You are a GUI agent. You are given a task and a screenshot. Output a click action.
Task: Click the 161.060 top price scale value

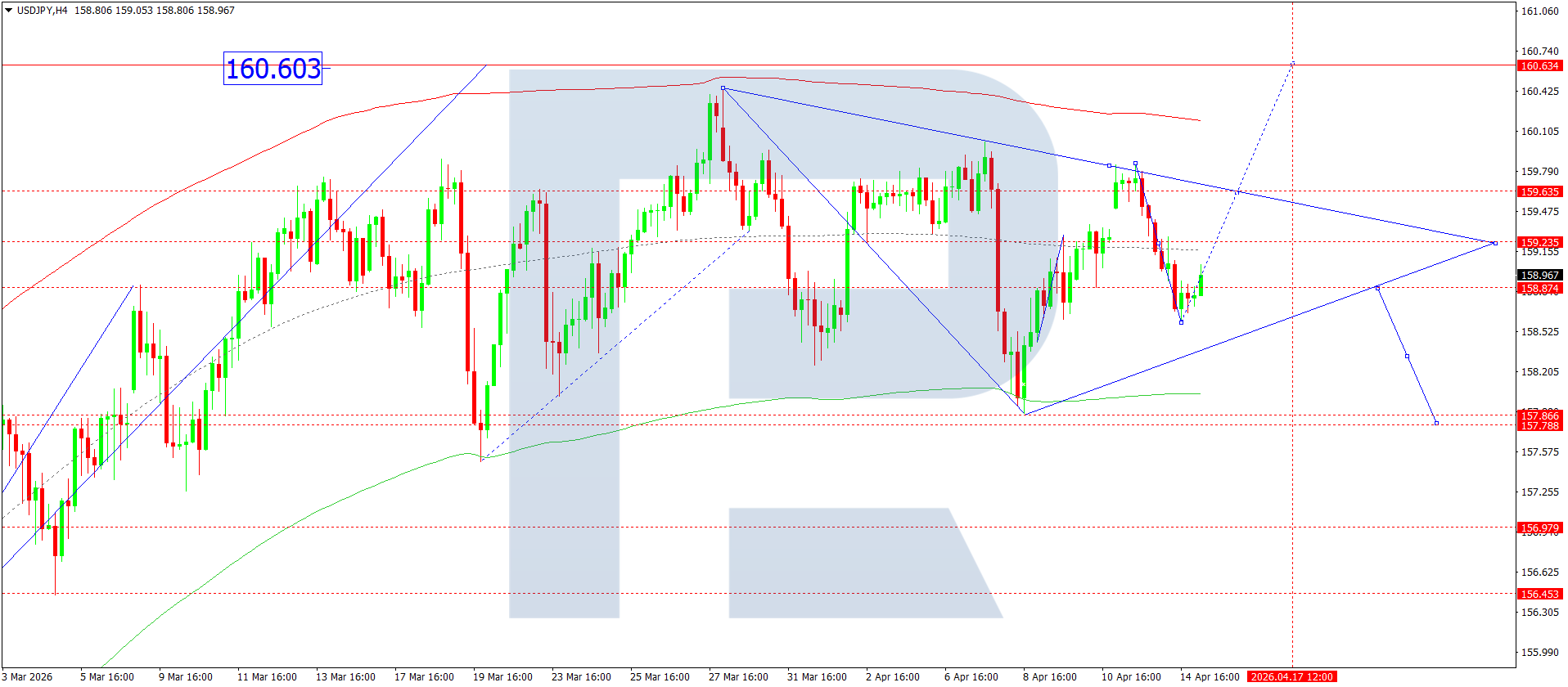coord(1539,11)
